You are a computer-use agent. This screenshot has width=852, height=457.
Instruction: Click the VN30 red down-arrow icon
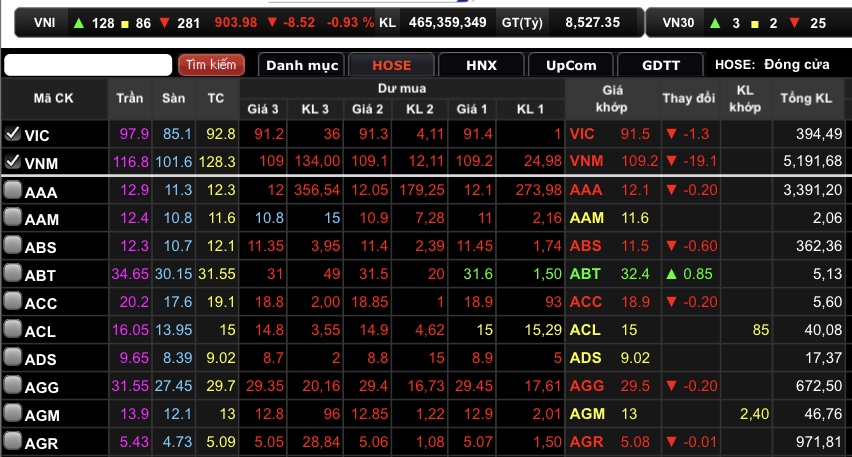coord(793,22)
